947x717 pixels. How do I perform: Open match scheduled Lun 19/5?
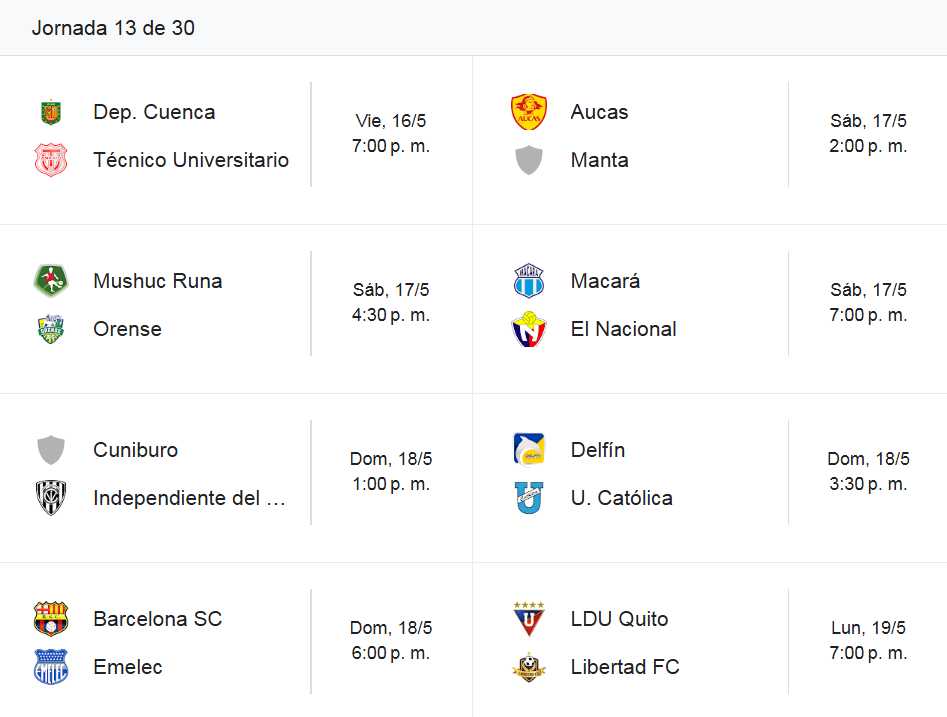[x=868, y=640]
